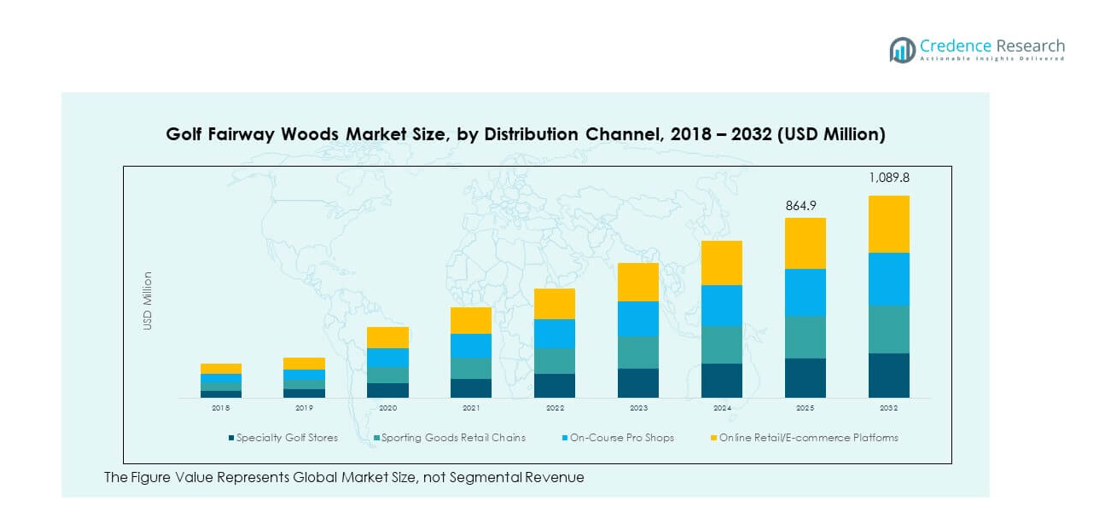Click the 2019 x-axis year label
The height and width of the screenshot is (532, 1106).
[x=304, y=409]
